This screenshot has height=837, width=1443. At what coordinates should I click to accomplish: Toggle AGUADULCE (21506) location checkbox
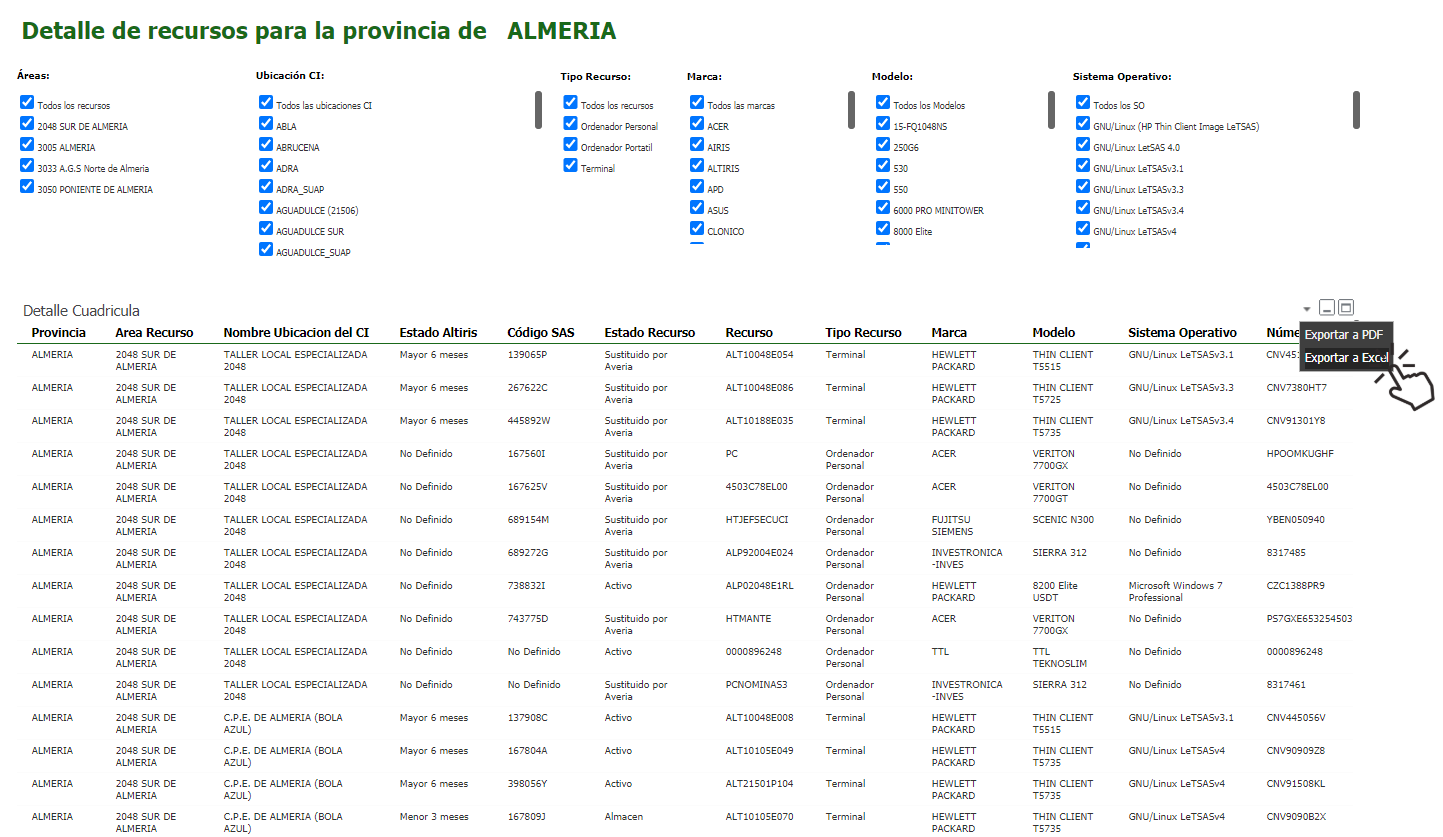point(266,207)
